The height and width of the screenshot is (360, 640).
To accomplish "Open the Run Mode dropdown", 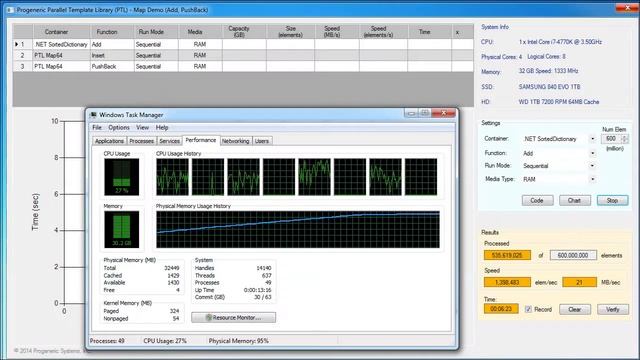I will (x=593, y=166).
